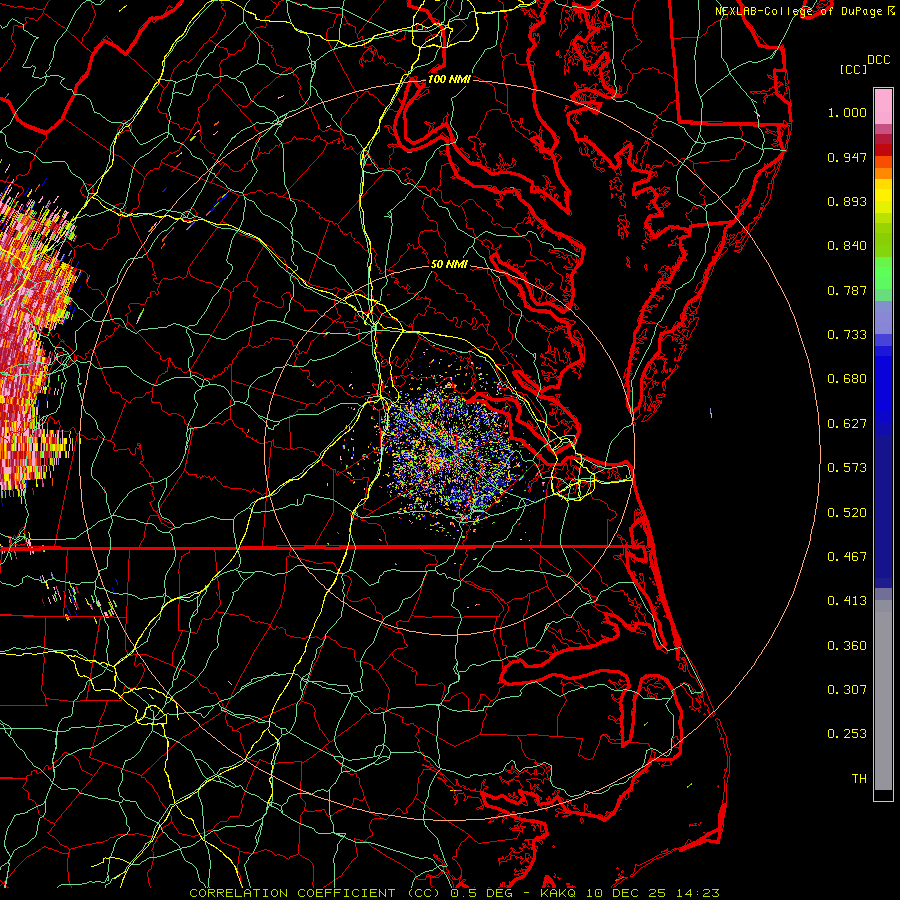The height and width of the screenshot is (900, 900).
Task: Pick the light pink segment of color bar
Action: point(883,107)
